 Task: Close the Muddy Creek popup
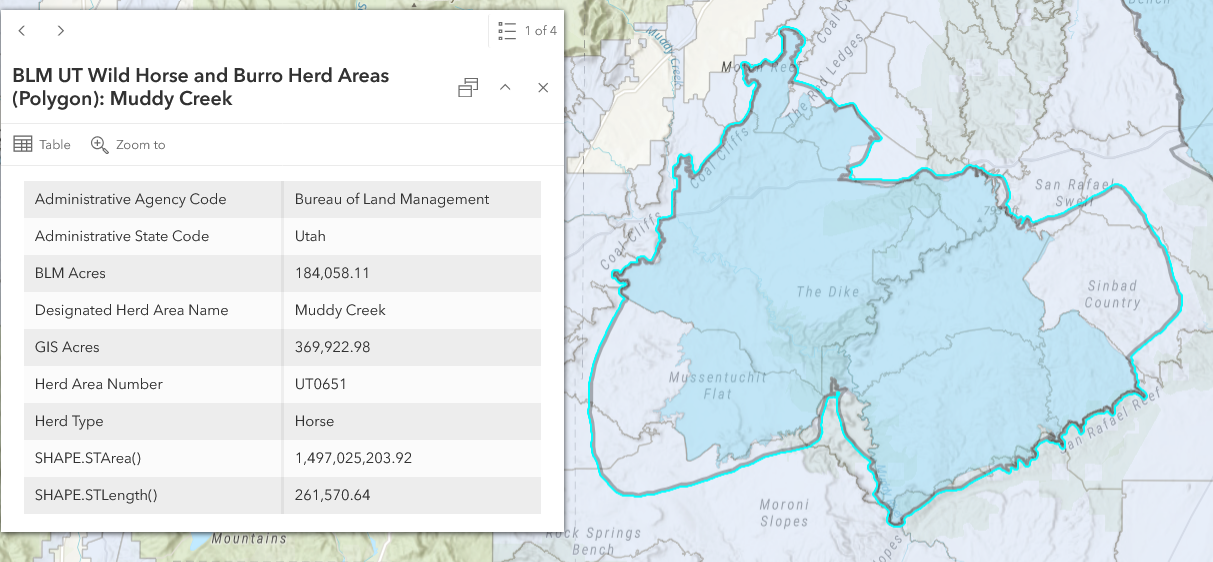[543, 88]
